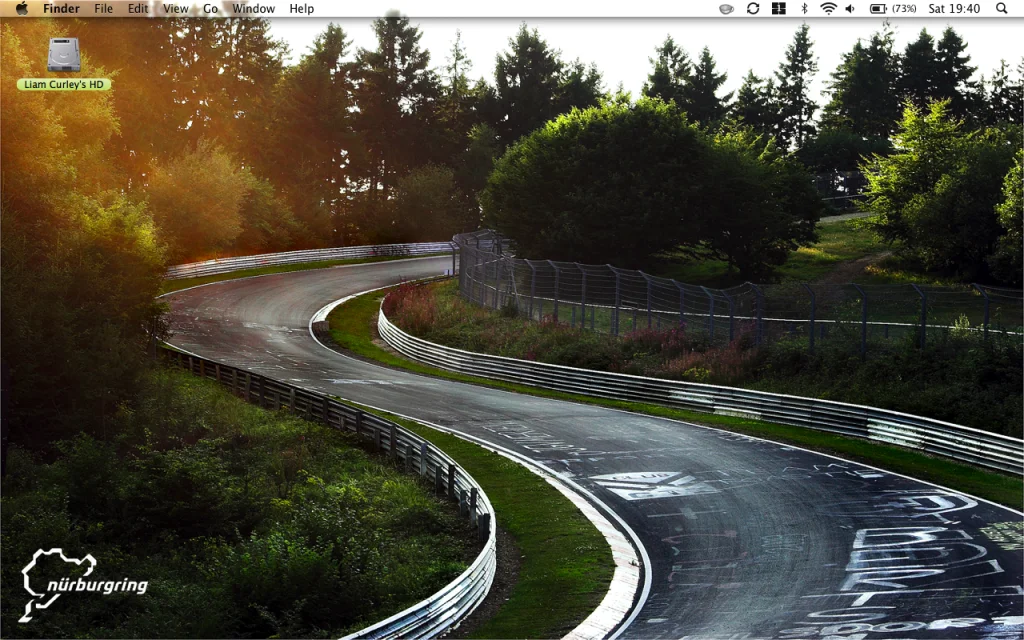1024x640 pixels.
Task: Open the Wi-Fi status menu
Action: [x=828, y=8]
